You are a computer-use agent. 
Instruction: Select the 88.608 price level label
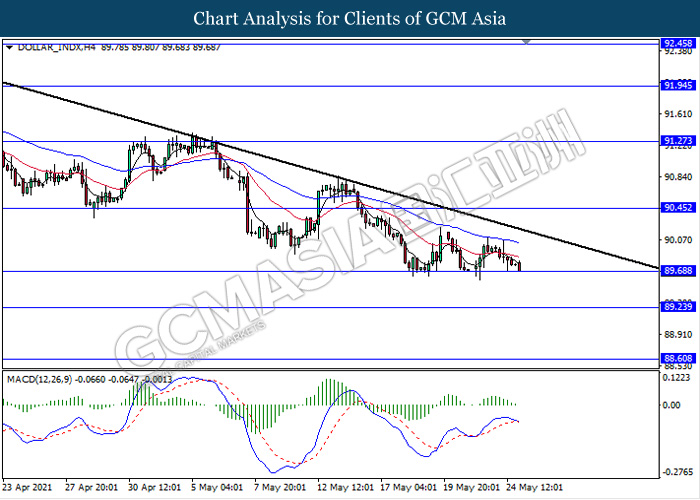678,358
